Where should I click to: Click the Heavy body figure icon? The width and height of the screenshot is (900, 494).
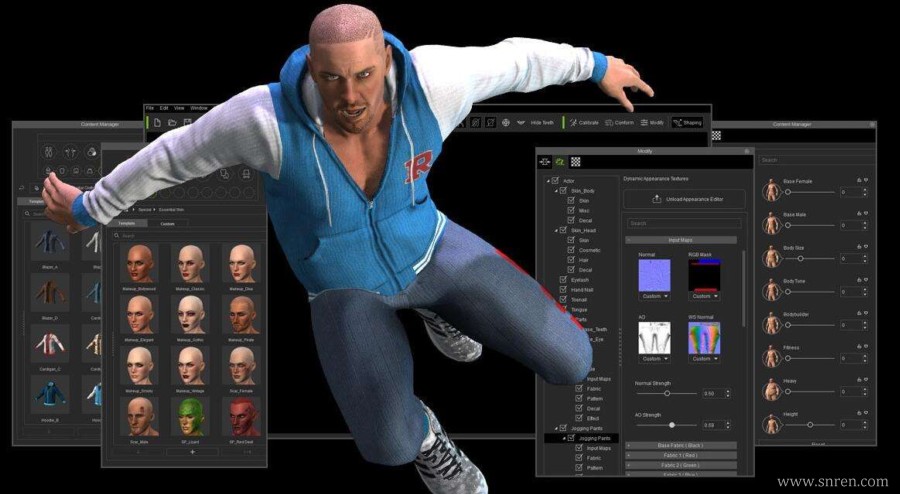771,390
